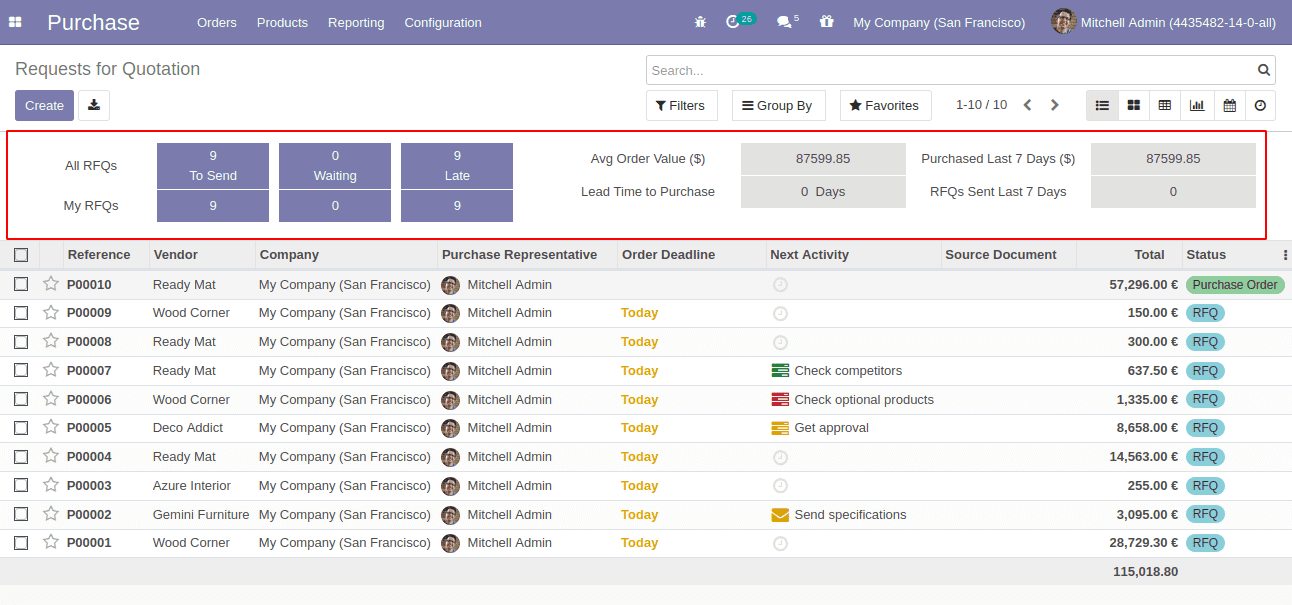Go to next page arrow
The height and width of the screenshot is (605, 1292).
pos(1055,105)
